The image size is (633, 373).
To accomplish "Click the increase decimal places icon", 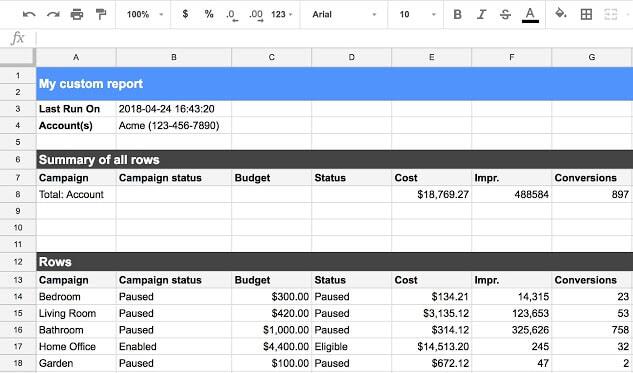I will 256,15.
